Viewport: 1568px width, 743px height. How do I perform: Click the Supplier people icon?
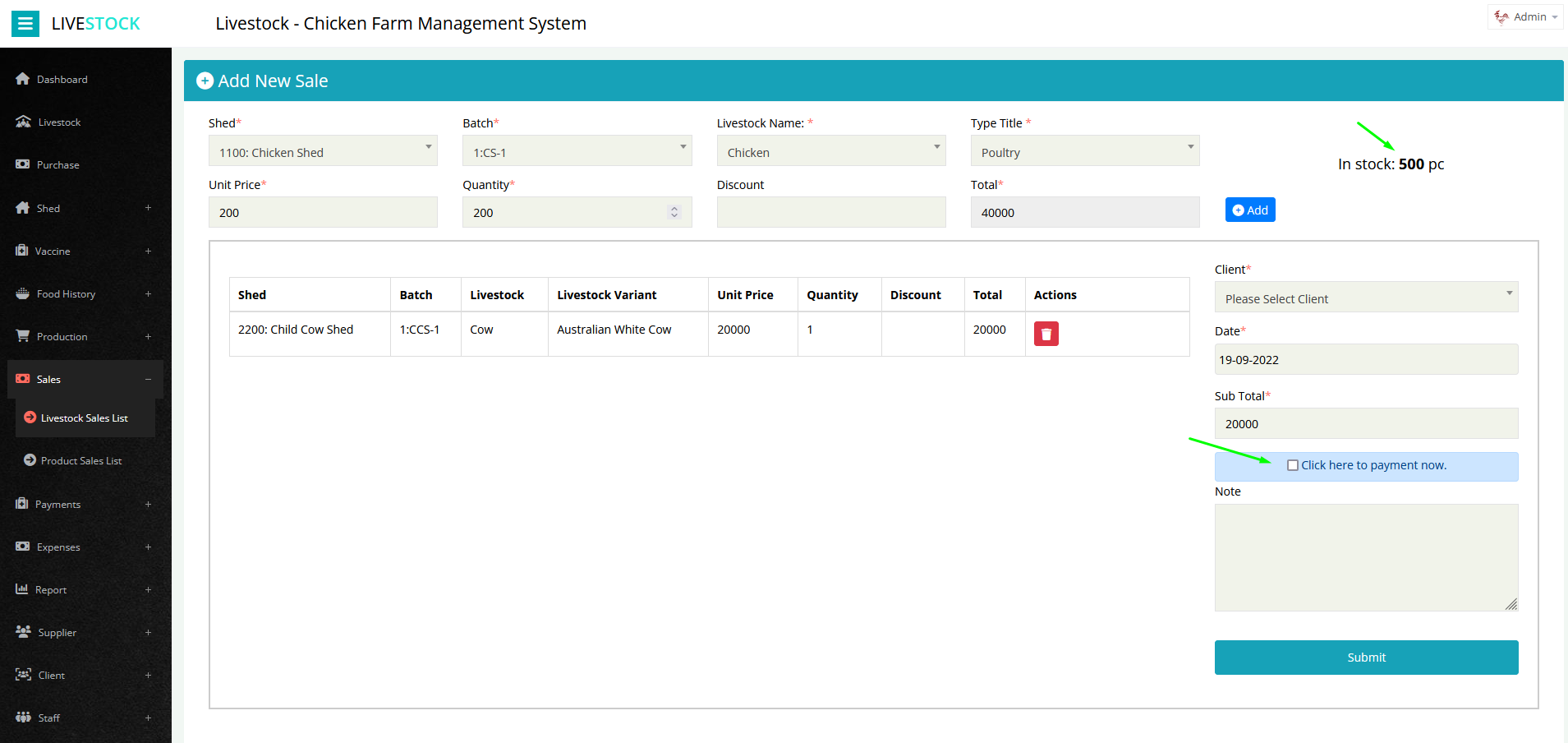23,632
